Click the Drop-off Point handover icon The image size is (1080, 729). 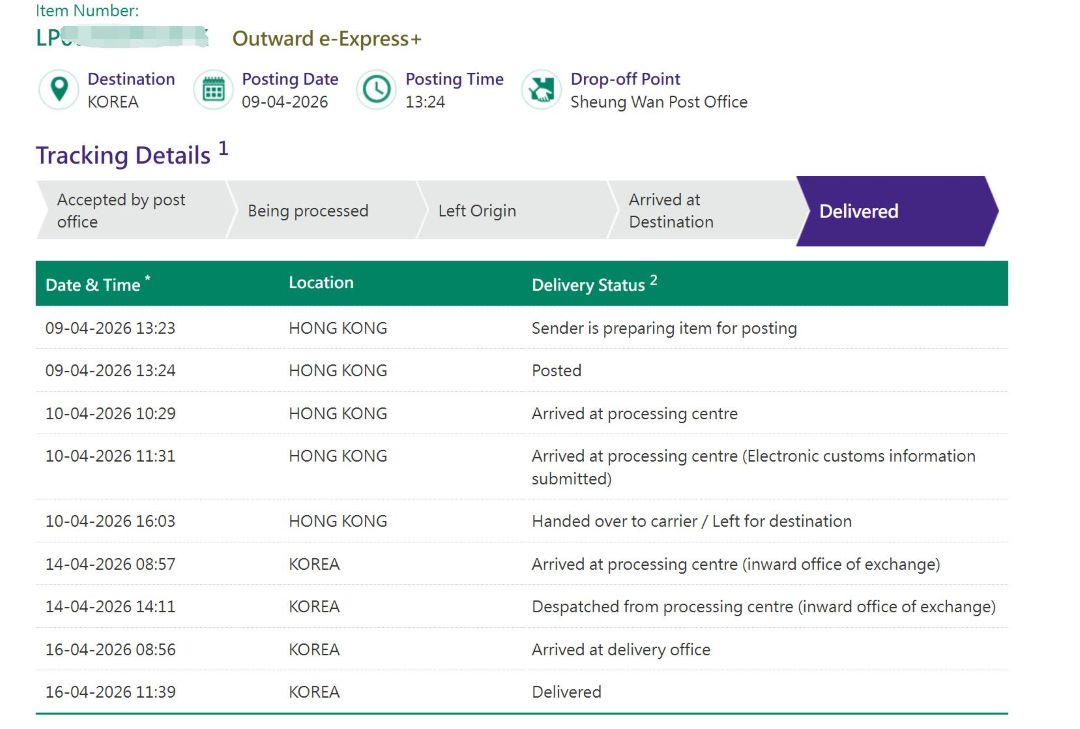coord(541,90)
